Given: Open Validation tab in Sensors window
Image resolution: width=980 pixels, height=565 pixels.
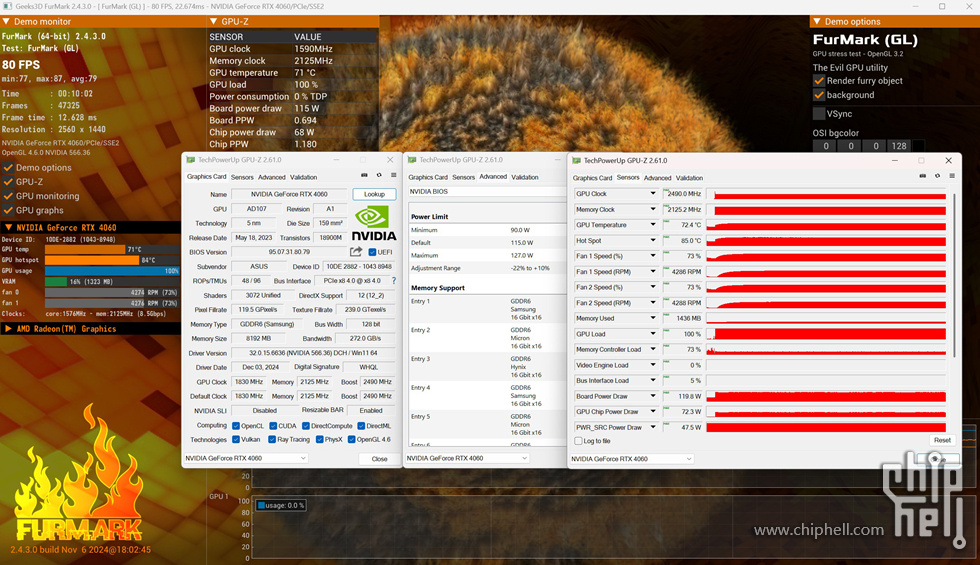Looking at the screenshot, I should [x=689, y=178].
